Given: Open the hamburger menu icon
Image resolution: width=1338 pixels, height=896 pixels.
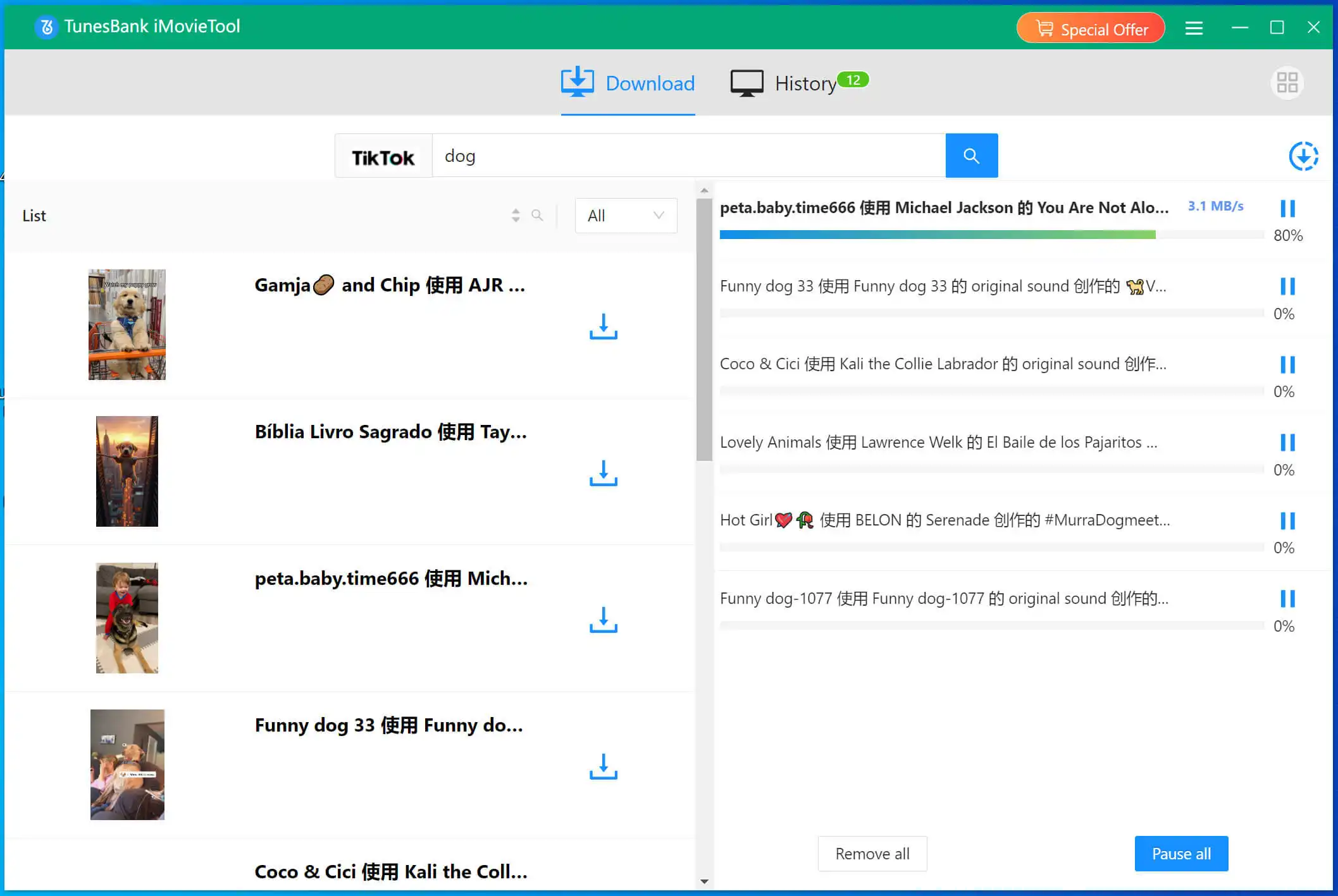Looking at the screenshot, I should 1194,28.
